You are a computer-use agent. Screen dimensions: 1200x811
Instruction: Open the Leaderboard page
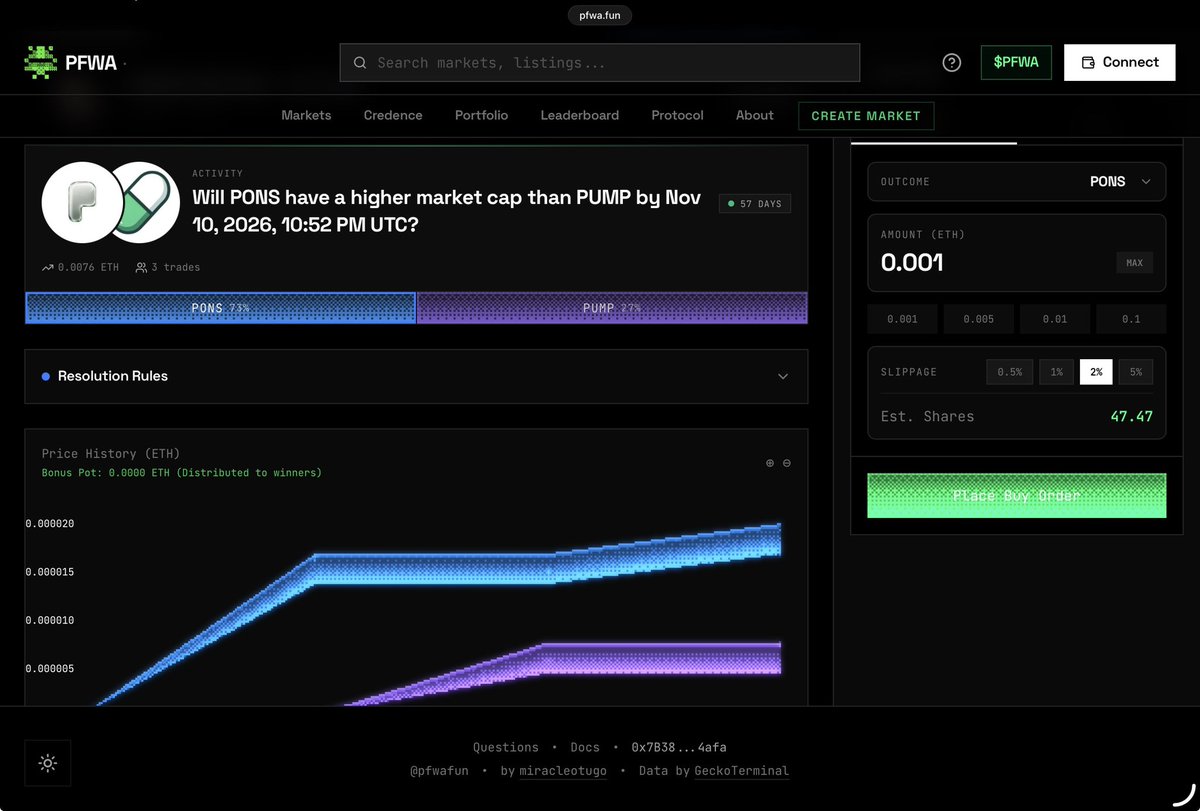(x=580, y=115)
